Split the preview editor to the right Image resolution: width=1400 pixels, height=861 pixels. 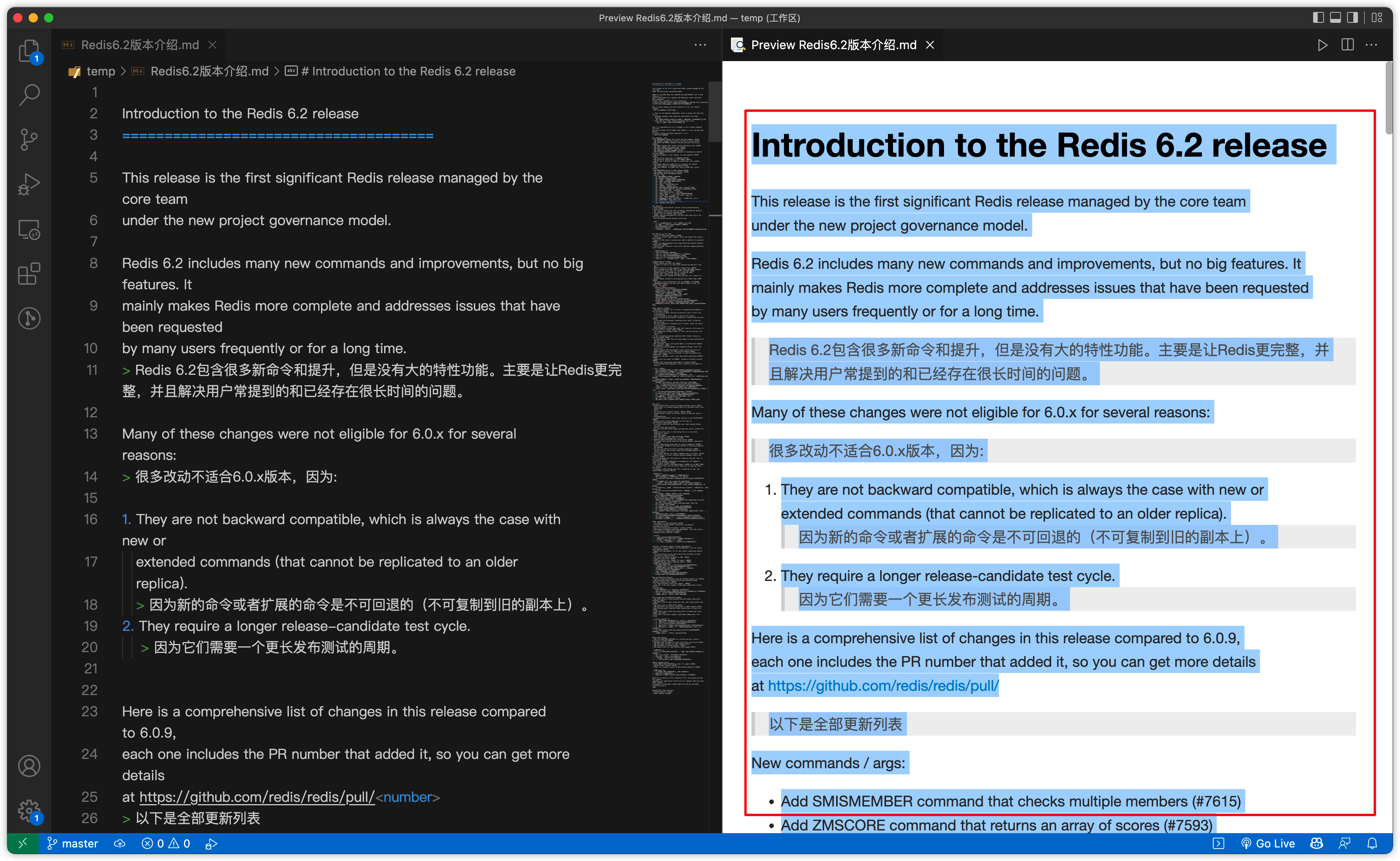pos(1348,45)
